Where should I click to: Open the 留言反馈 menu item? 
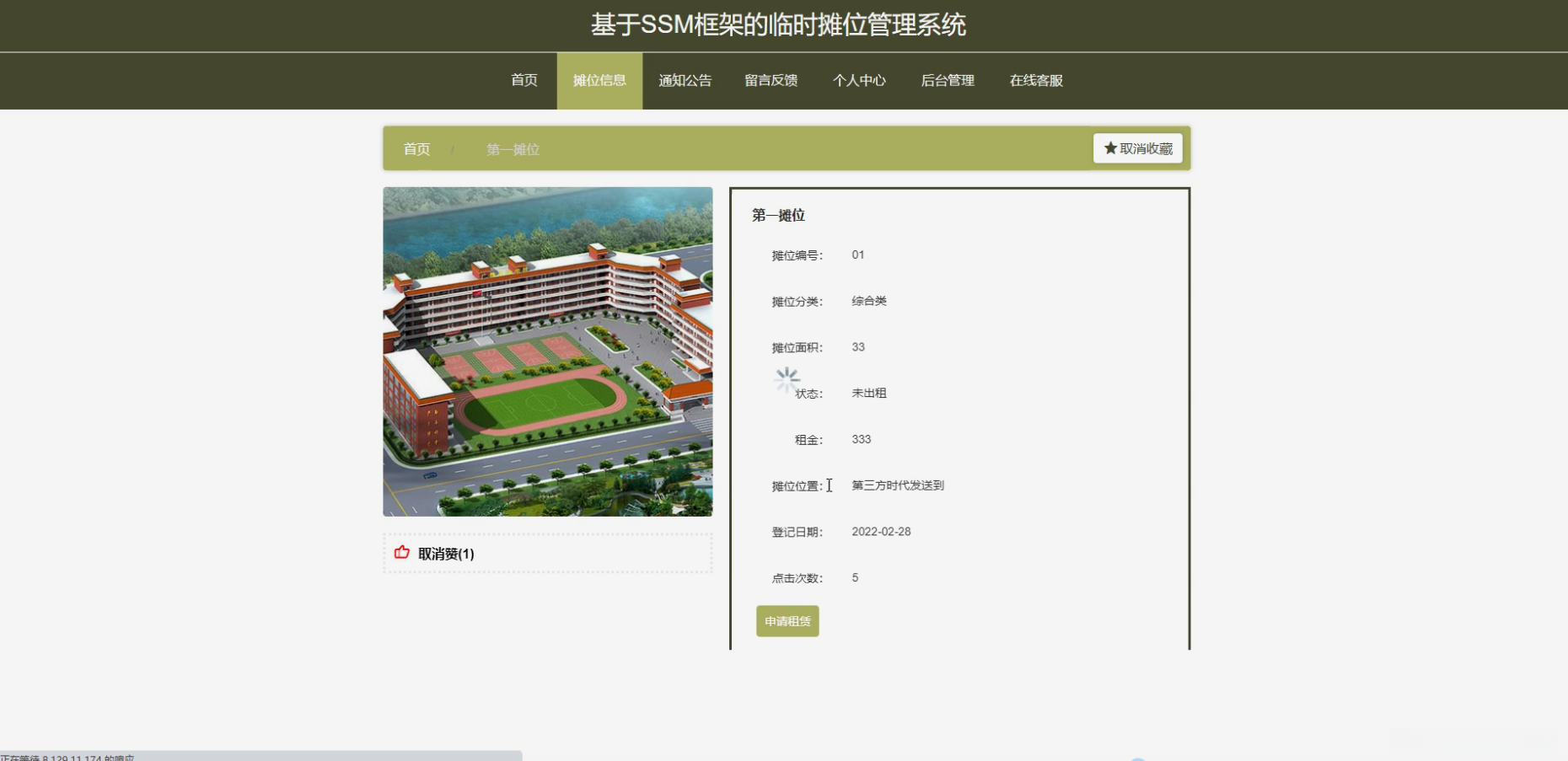(x=771, y=80)
